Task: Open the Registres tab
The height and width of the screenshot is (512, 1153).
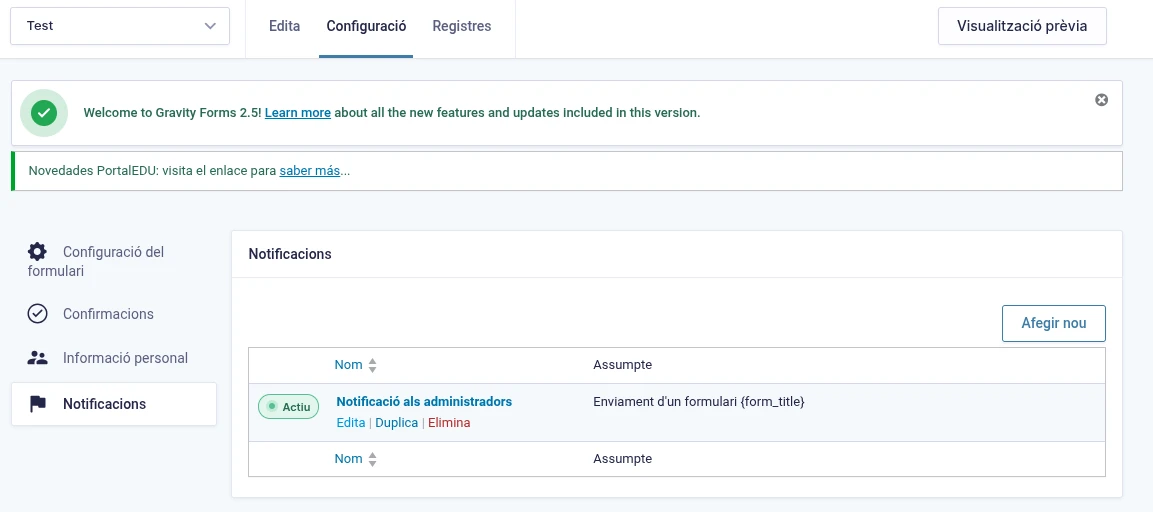Action: tap(461, 26)
